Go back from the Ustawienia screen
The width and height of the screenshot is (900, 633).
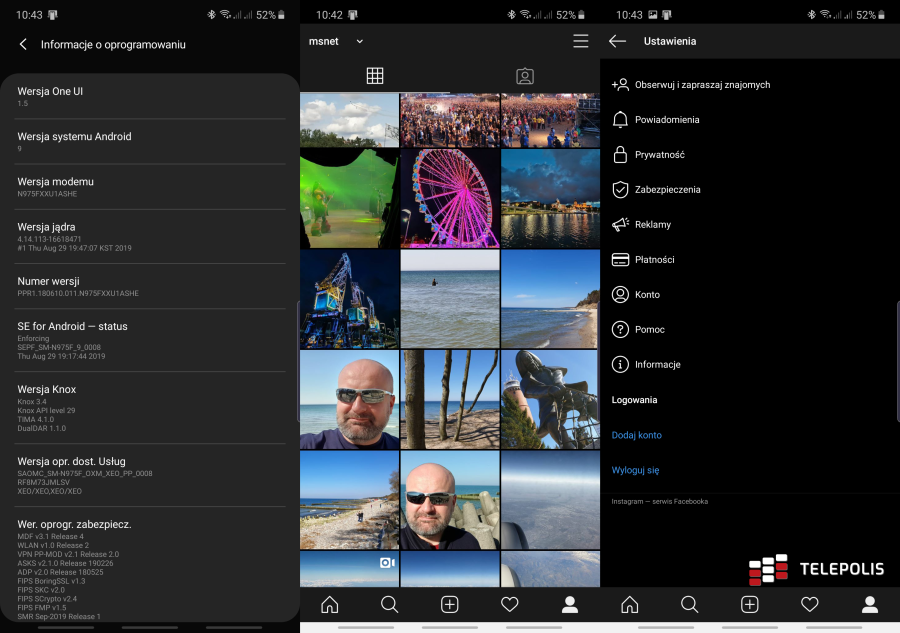(x=619, y=41)
